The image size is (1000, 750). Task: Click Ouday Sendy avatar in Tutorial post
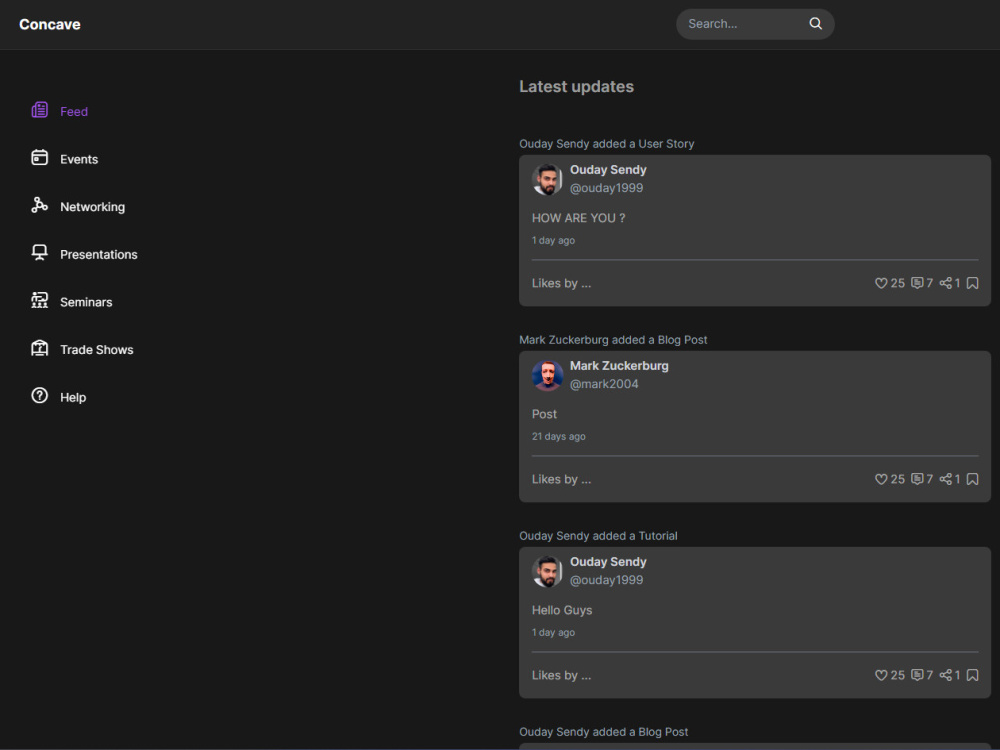[547, 571]
